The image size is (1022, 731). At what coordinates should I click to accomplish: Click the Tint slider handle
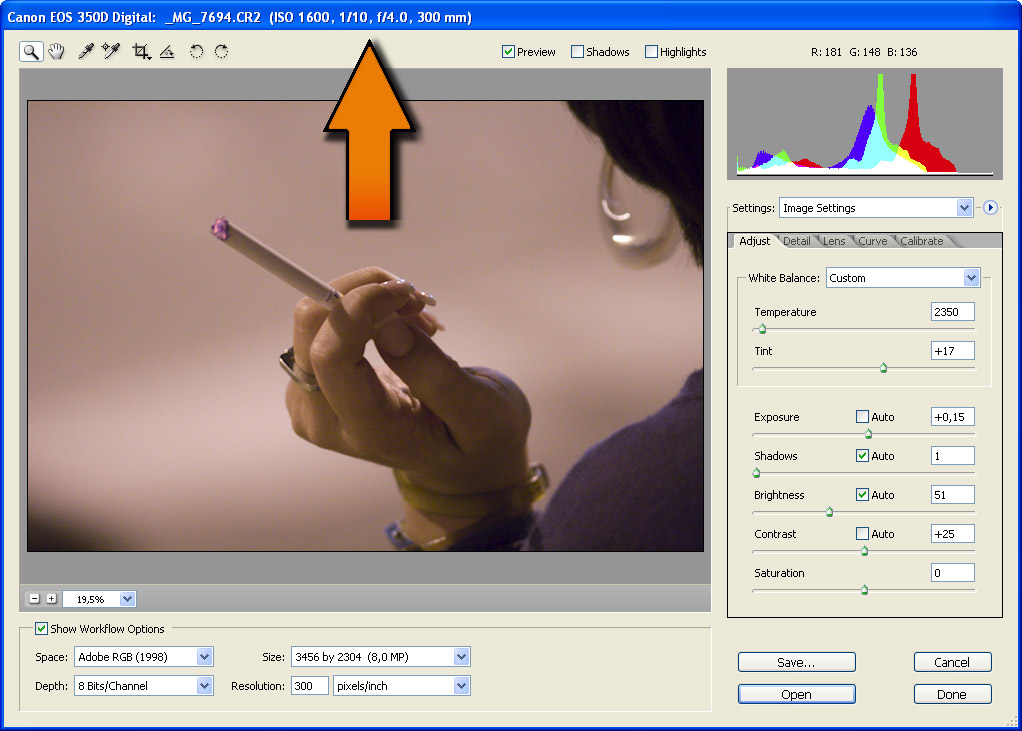click(x=884, y=368)
